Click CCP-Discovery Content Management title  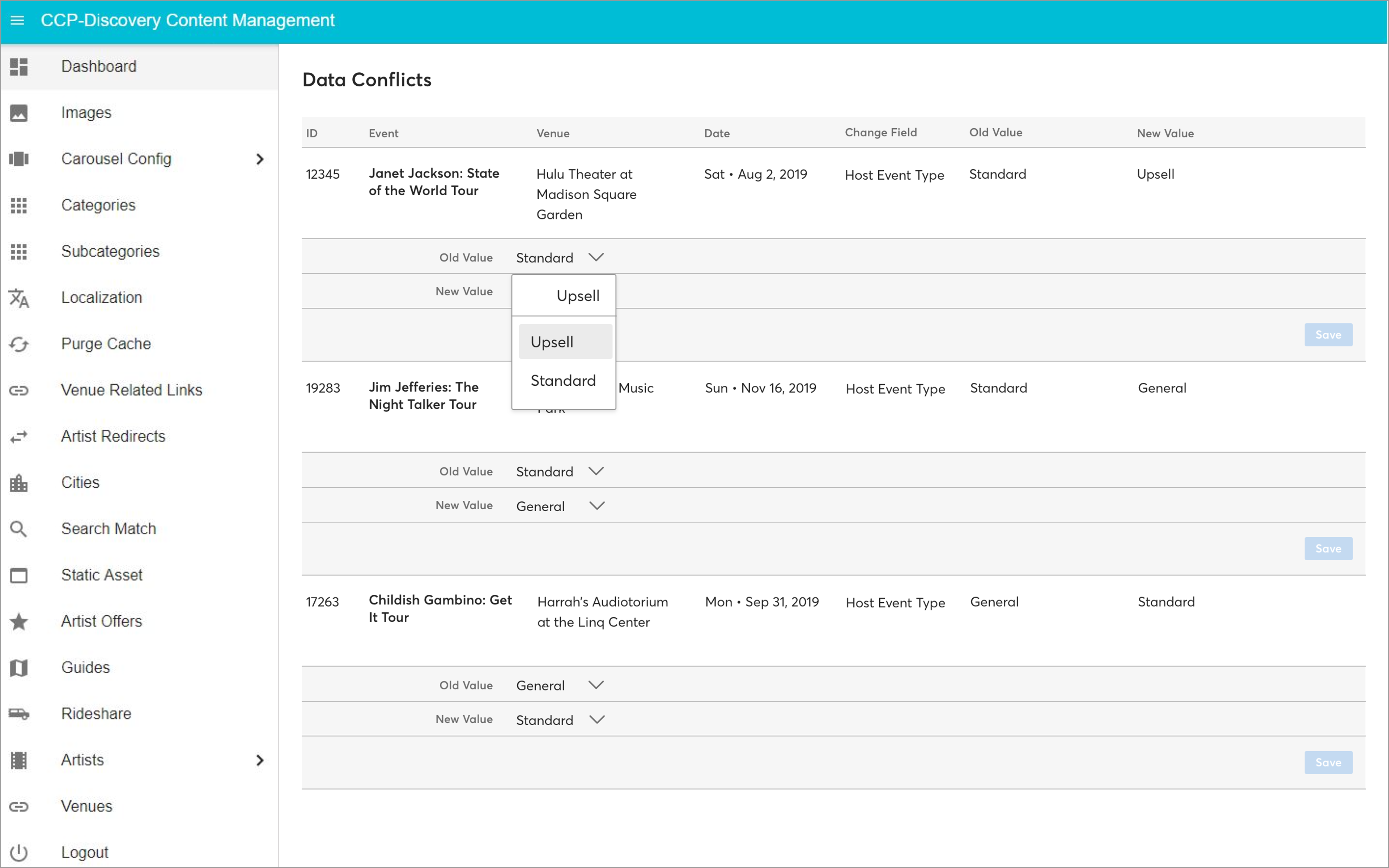(x=187, y=21)
